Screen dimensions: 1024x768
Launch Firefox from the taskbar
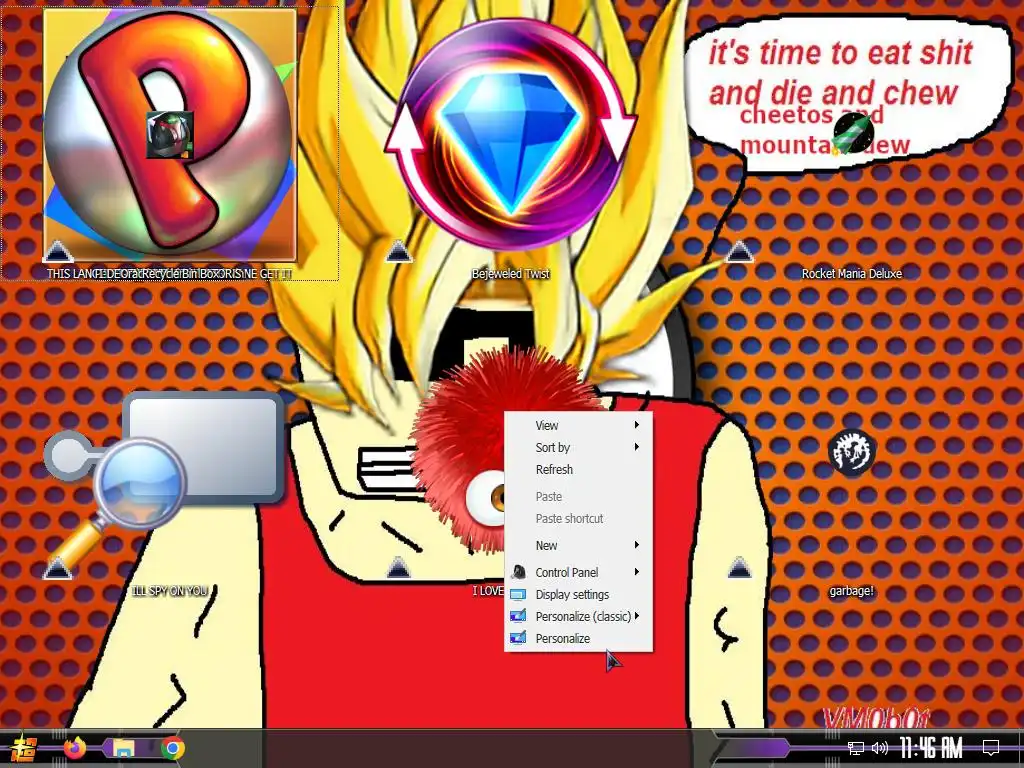[x=75, y=747]
